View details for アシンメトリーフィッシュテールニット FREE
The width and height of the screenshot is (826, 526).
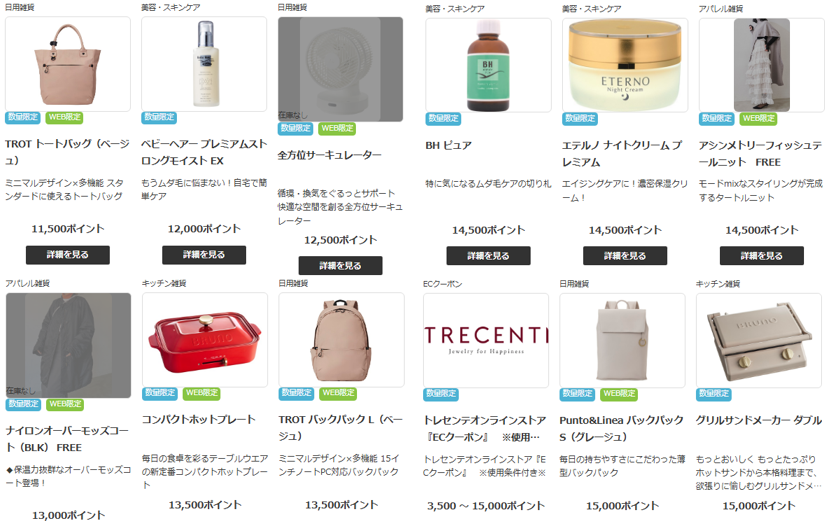762,256
